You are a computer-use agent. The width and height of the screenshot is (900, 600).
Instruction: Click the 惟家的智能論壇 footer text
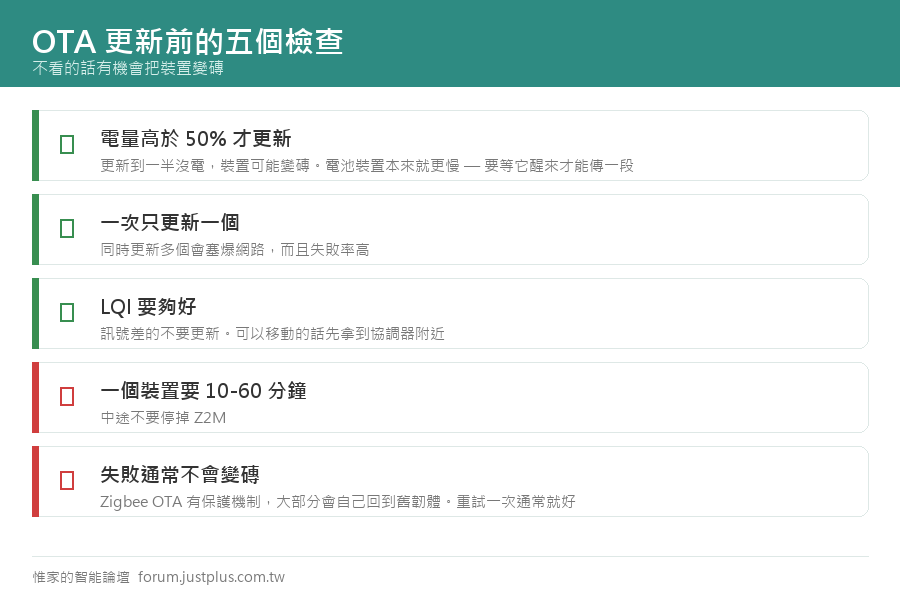point(81,577)
